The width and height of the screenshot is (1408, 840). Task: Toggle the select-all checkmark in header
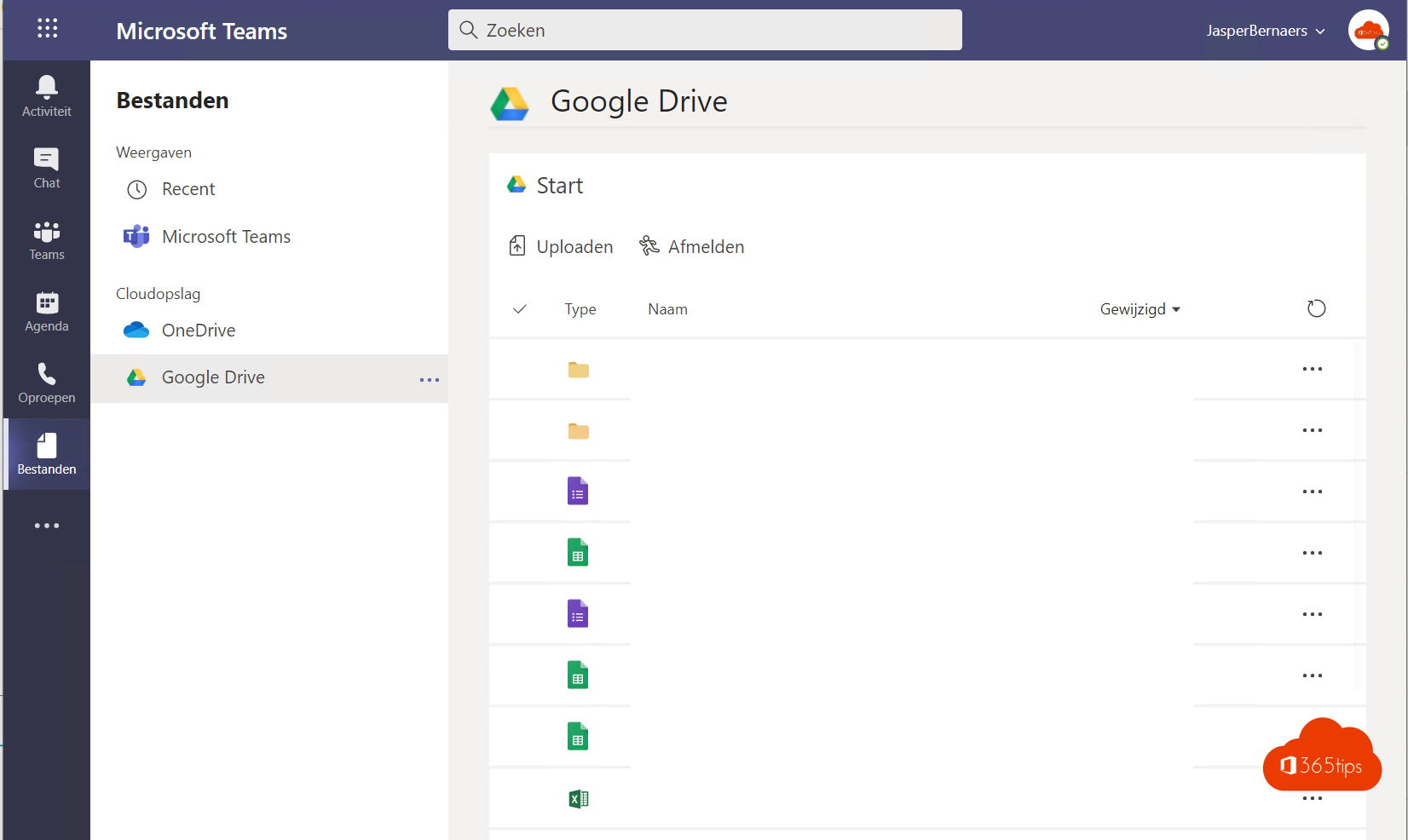520,309
